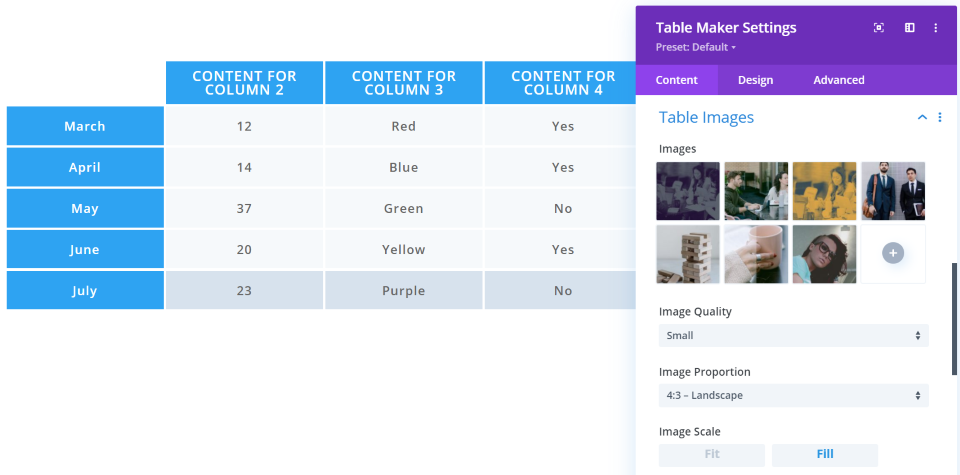Open the Preset: Default dropdown
Screen dimensions: 960x475
696,47
